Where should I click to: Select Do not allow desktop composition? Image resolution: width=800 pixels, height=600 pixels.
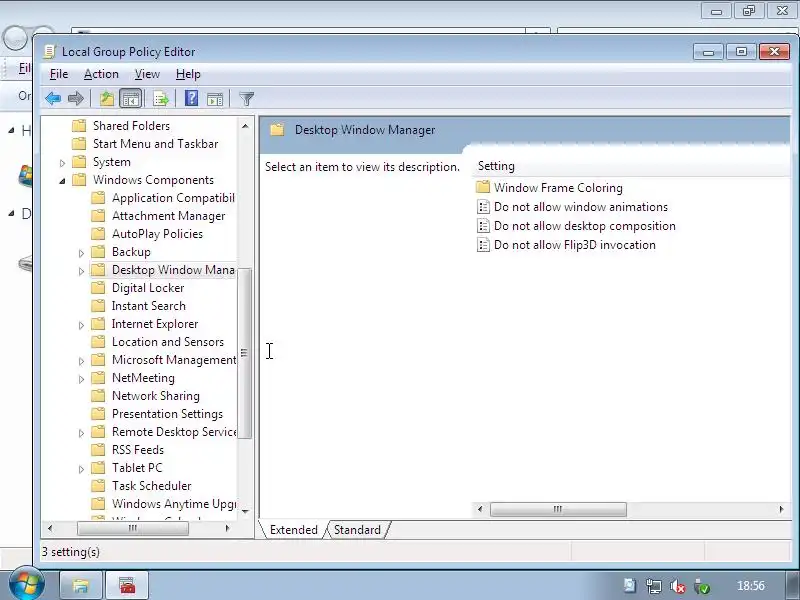pos(585,226)
